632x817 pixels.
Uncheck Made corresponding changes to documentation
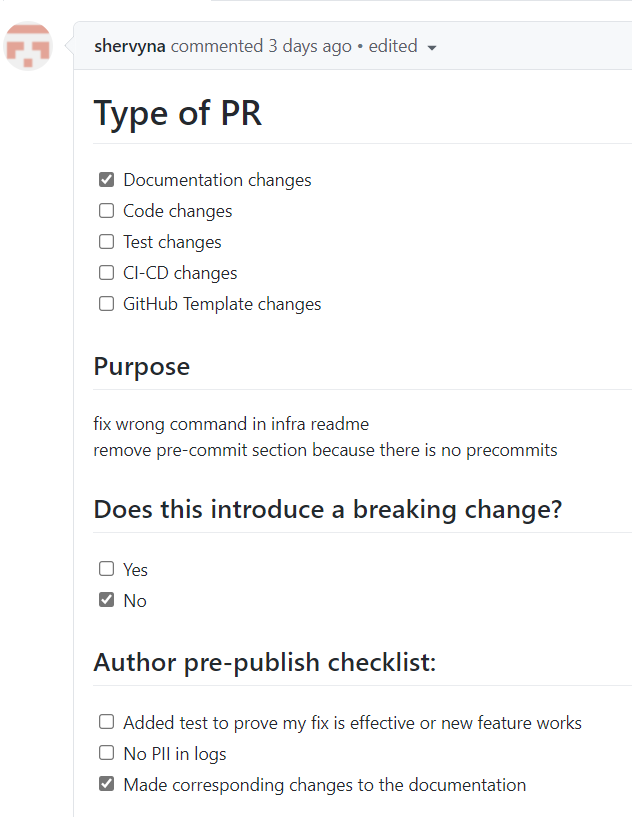[x=106, y=783]
